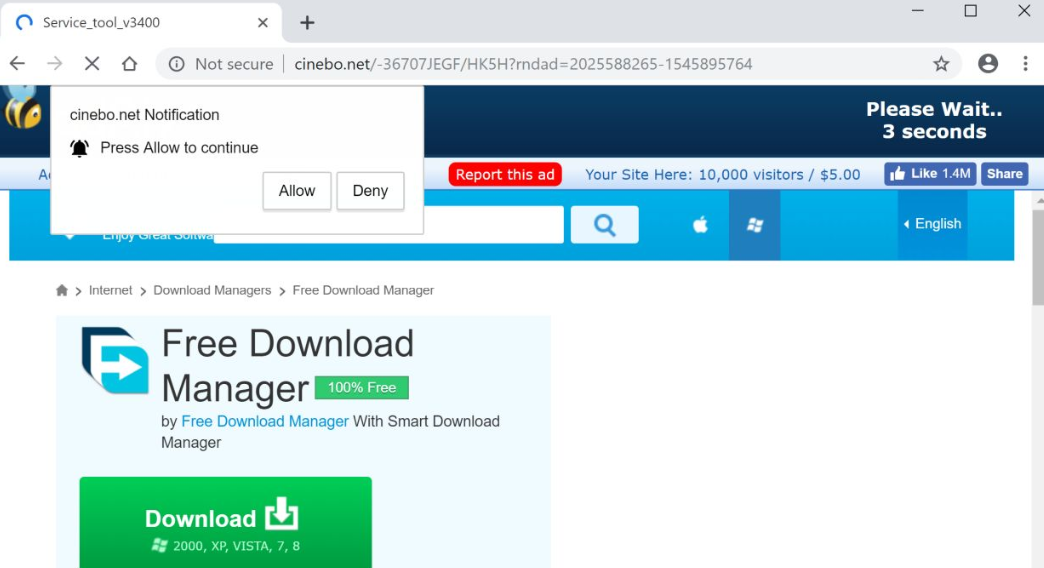Click the red Report this ad button

(x=504, y=175)
